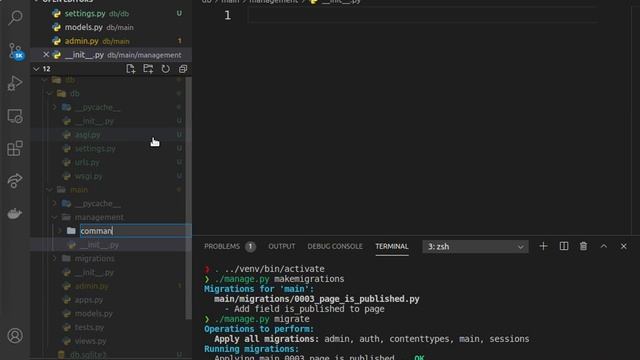Click the Explorer vertical scrollbar
The height and width of the screenshot is (360, 640).
[x=189, y=198]
